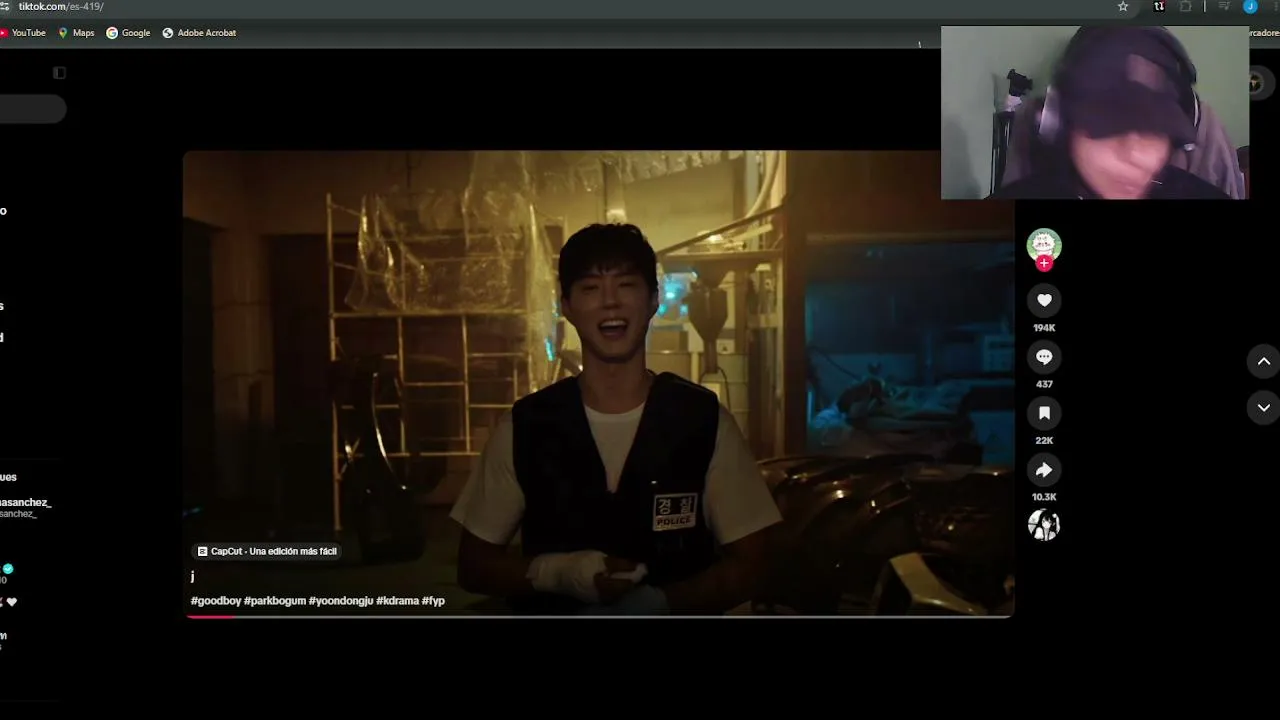The width and height of the screenshot is (1280, 720).
Task: Open the #fyp hashtag
Action: (433, 601)
